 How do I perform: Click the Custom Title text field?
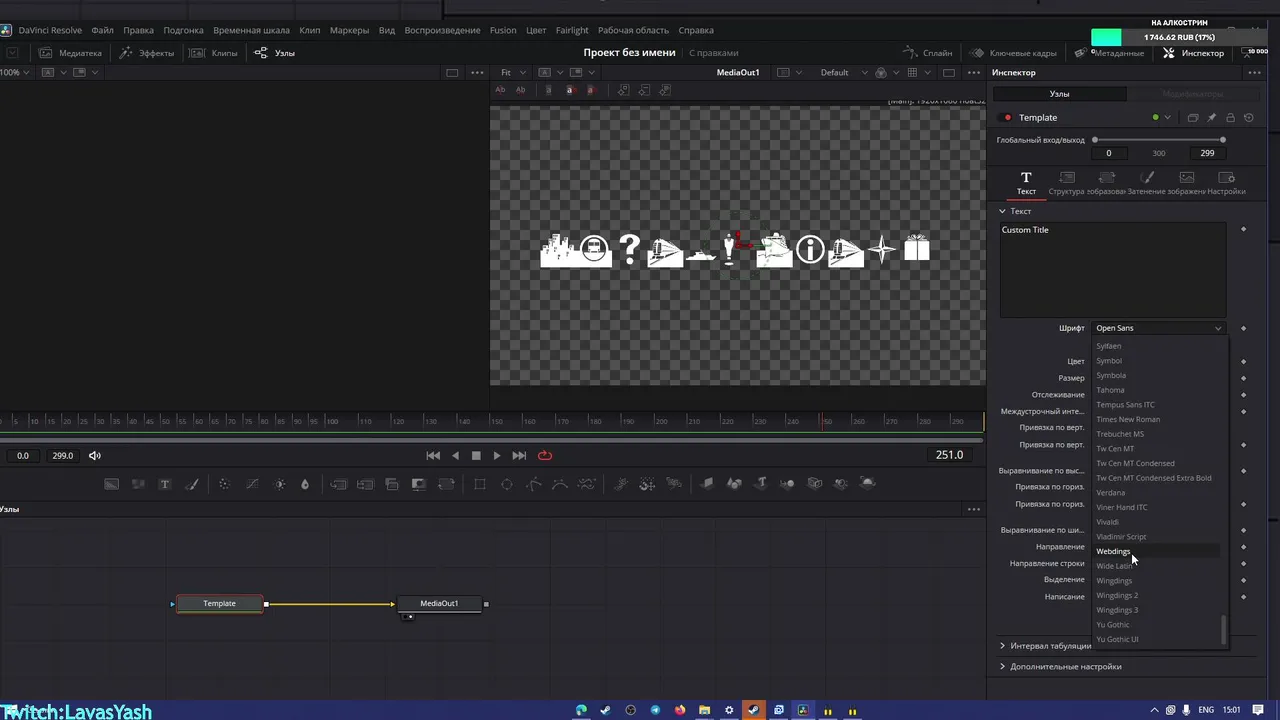[1113, 270]
